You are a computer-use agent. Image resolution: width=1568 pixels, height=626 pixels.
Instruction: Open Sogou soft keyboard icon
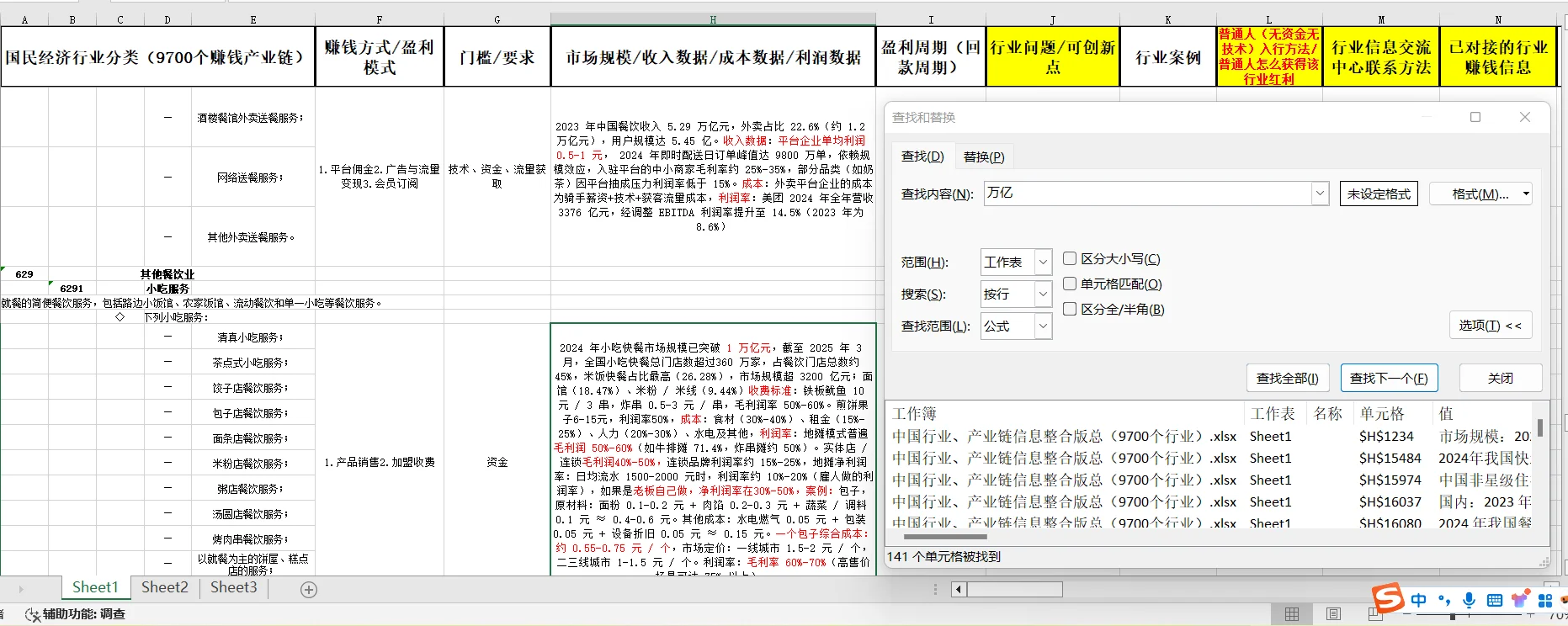click(x=1495, y=600)
